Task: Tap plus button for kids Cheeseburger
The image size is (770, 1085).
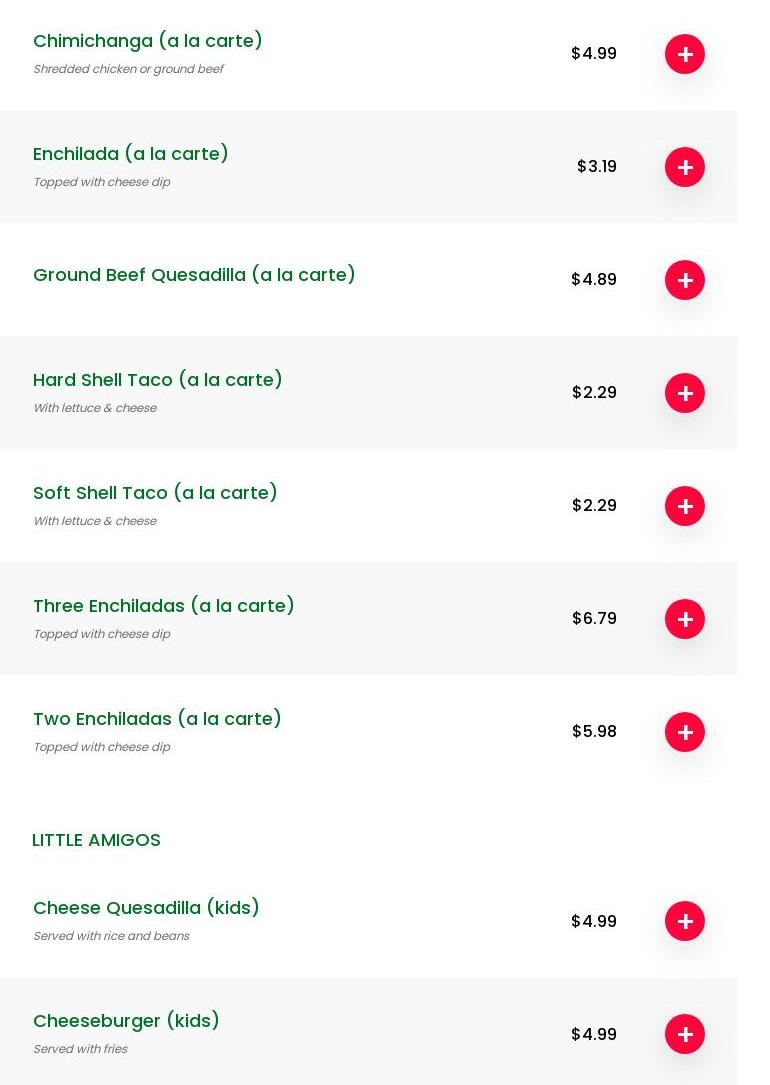Action: tap(685, 1034)
